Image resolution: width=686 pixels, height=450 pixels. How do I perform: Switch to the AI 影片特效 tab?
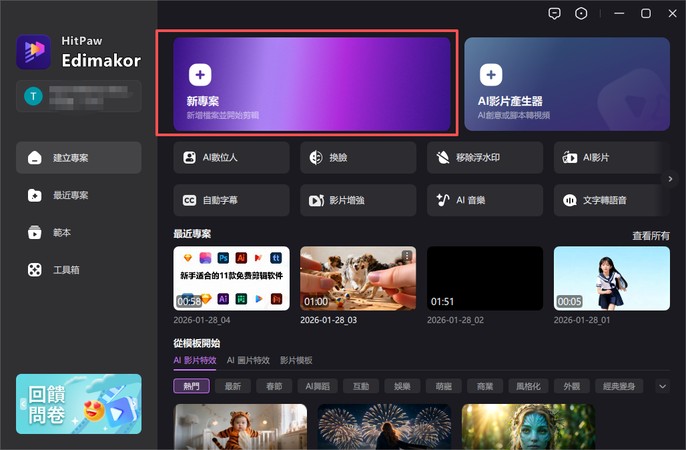195,360
